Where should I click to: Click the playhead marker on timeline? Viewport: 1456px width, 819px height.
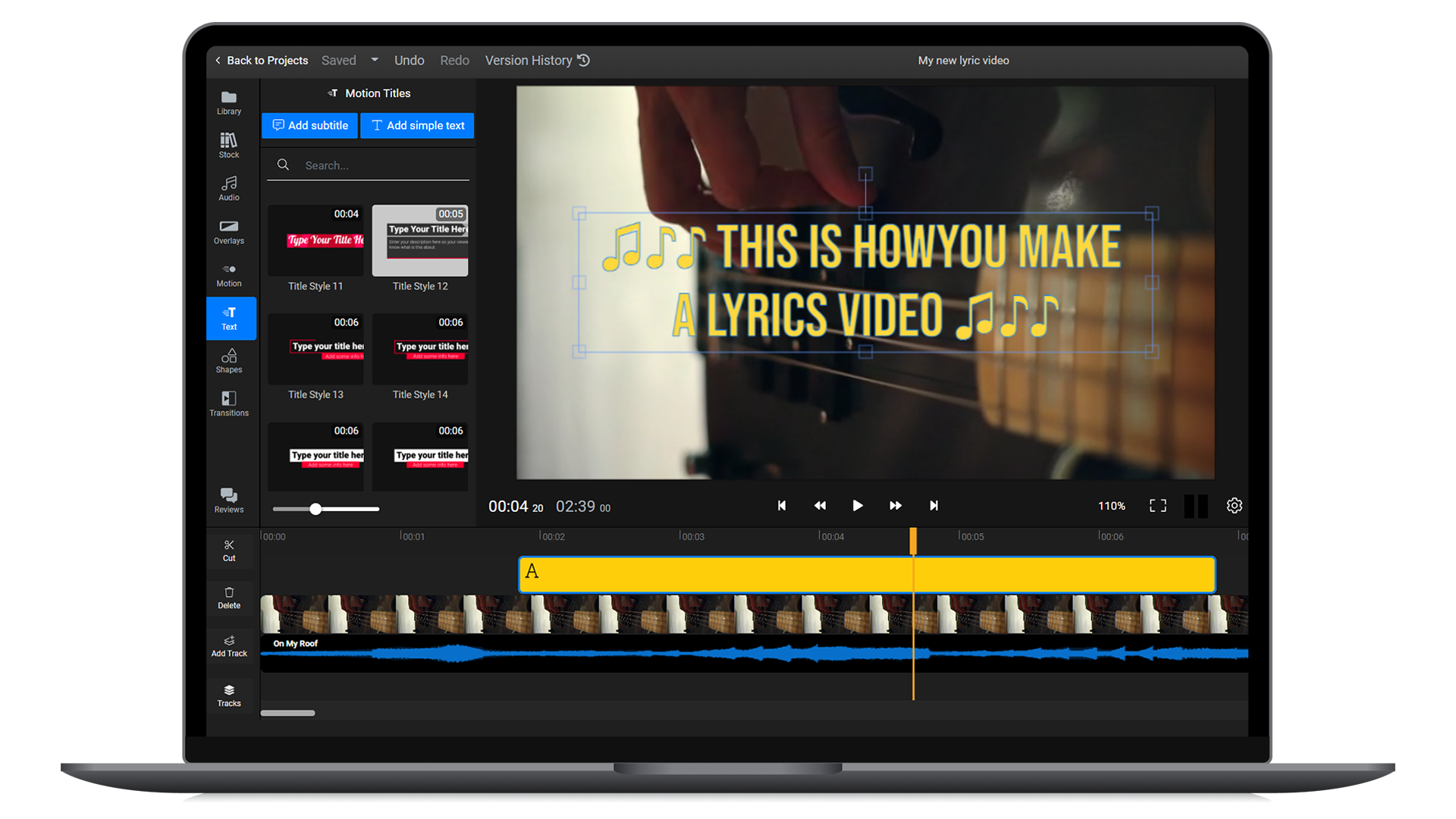pos(913,541)
